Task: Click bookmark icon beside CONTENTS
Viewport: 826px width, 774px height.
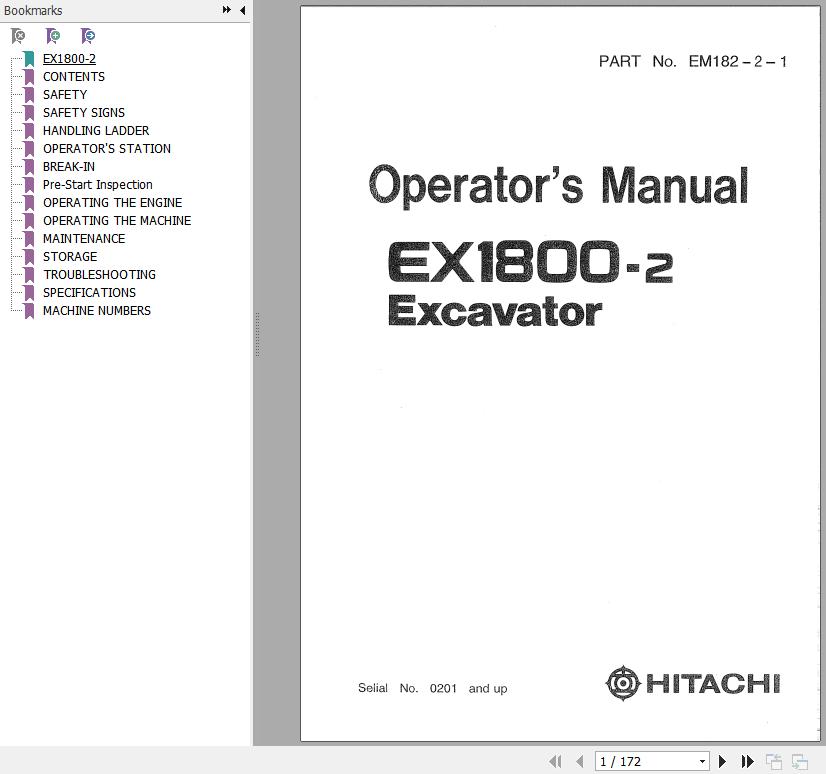Action: [29, 77]
